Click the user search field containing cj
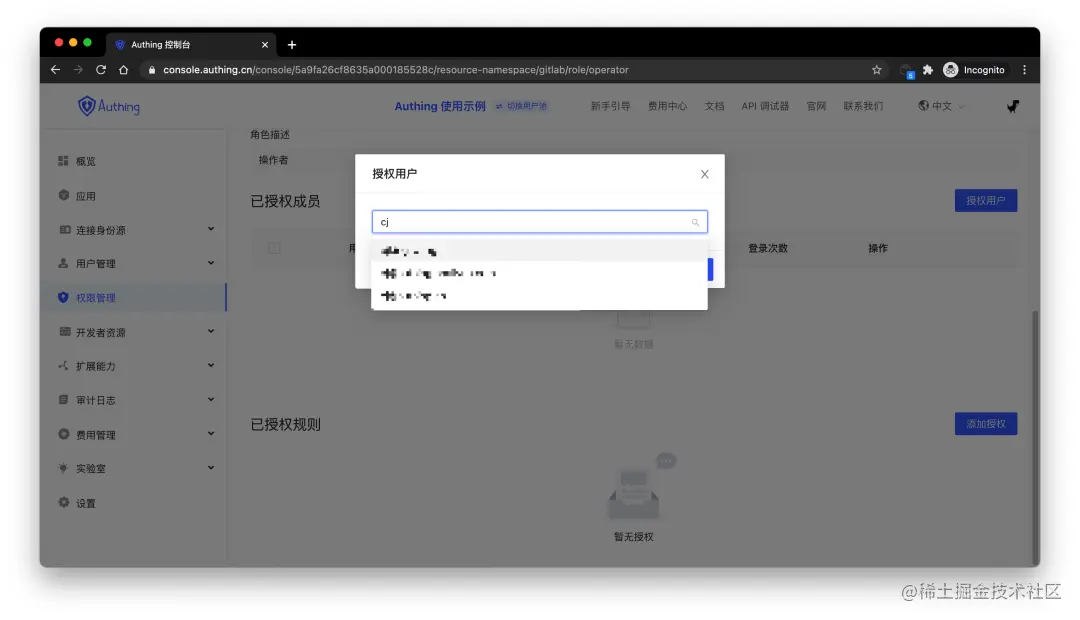The width and height of the screenshot is (1080, 620). 539,222
